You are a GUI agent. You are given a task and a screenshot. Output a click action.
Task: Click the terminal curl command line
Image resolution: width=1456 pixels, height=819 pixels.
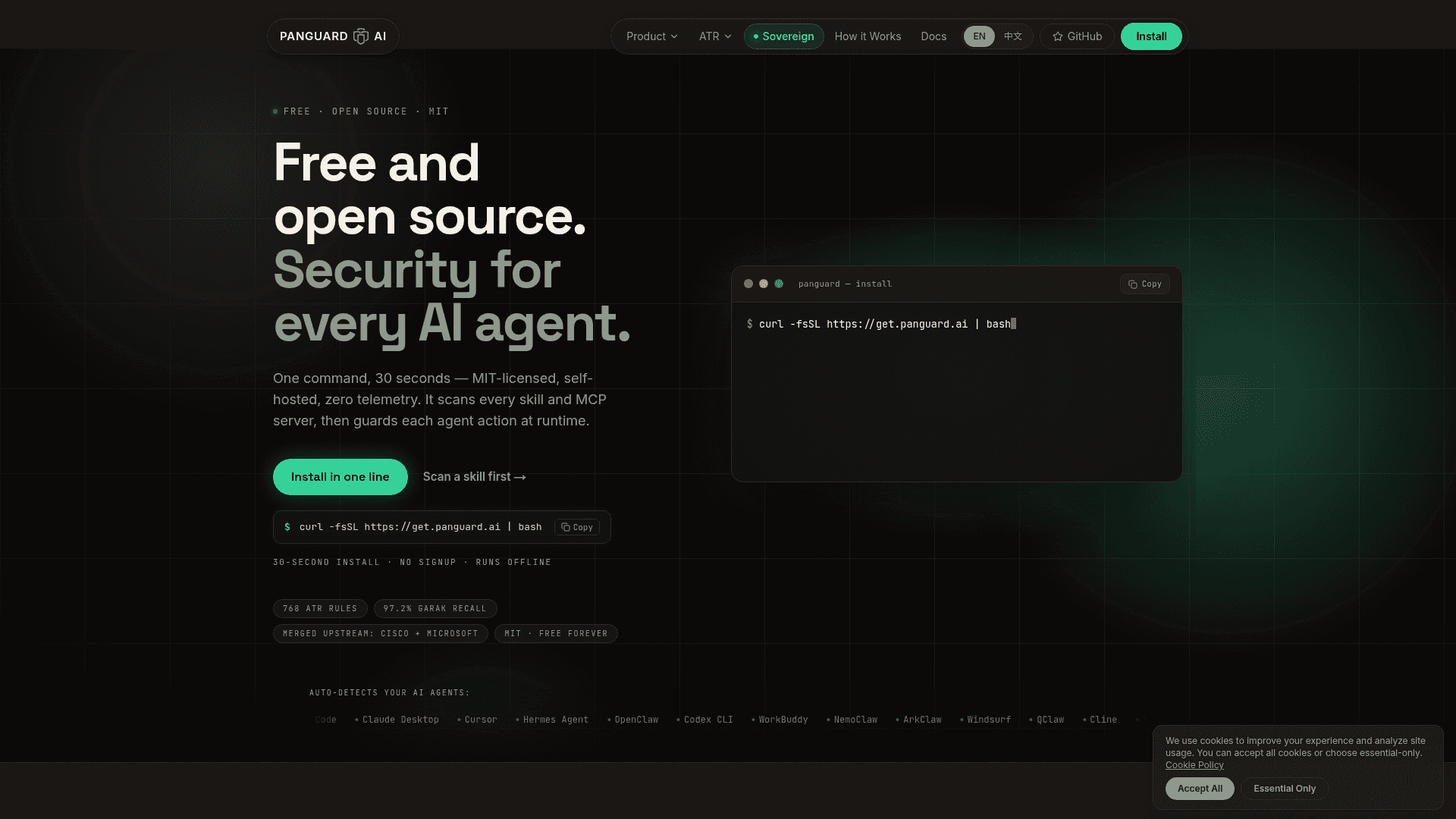pyautogui.click(x=880, y=324)
